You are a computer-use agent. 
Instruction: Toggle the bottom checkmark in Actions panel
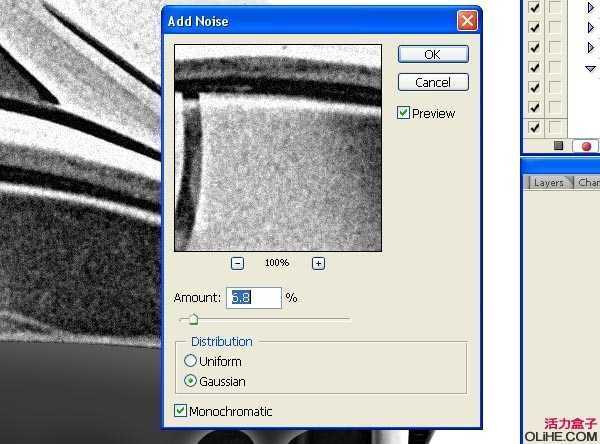534,127
